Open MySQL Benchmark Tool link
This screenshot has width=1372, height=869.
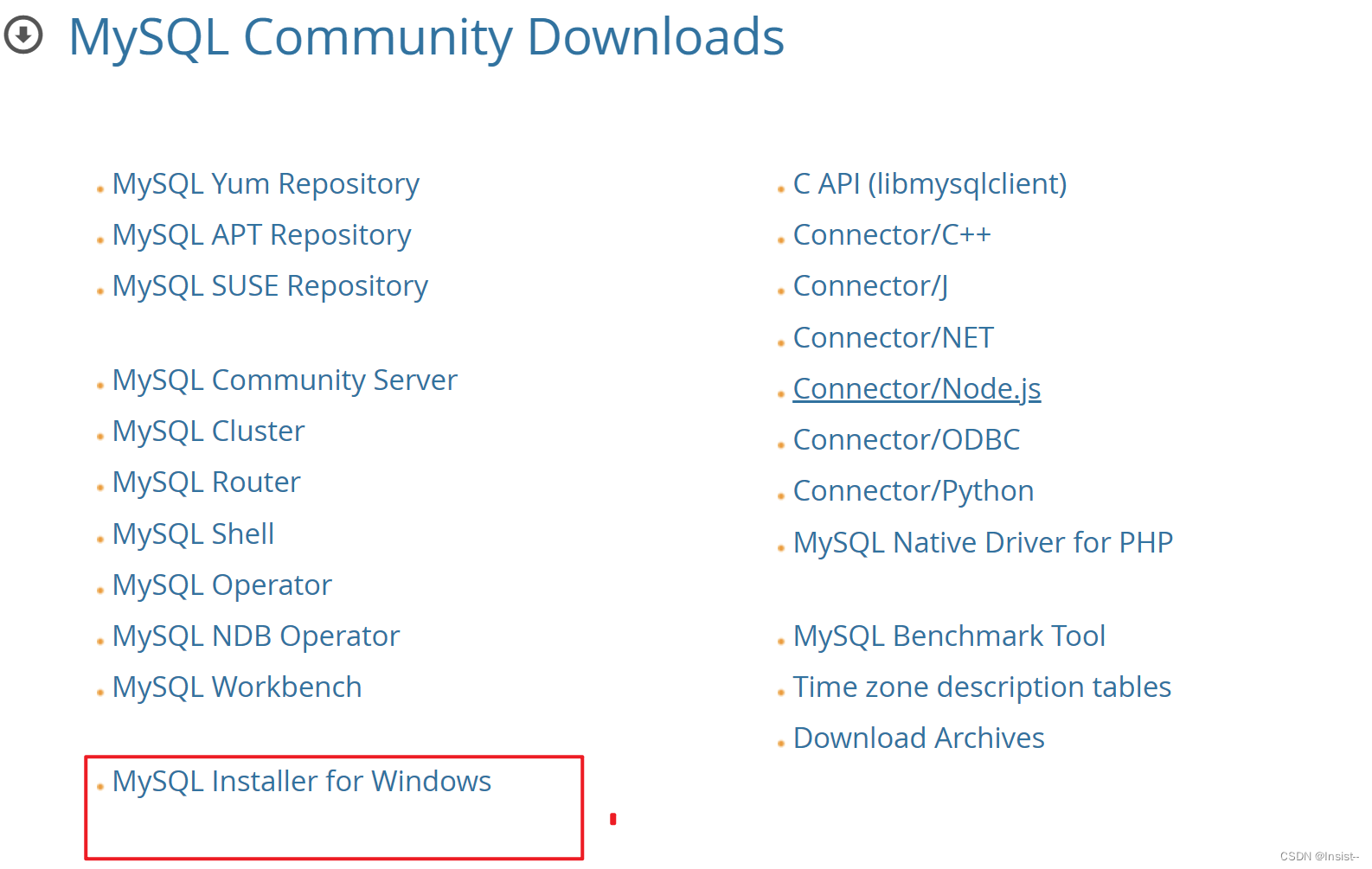click(949, 636)
